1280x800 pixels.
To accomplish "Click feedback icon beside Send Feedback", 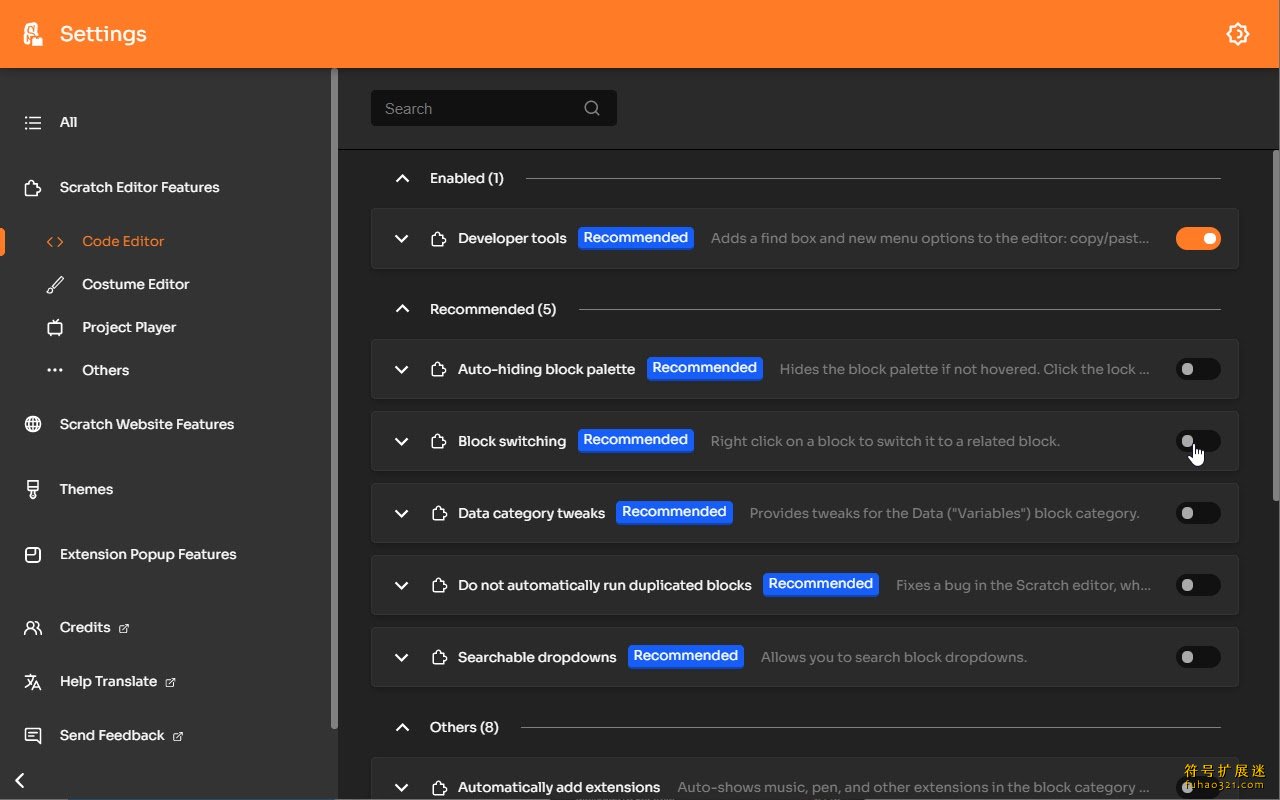I will click(33, 736).
